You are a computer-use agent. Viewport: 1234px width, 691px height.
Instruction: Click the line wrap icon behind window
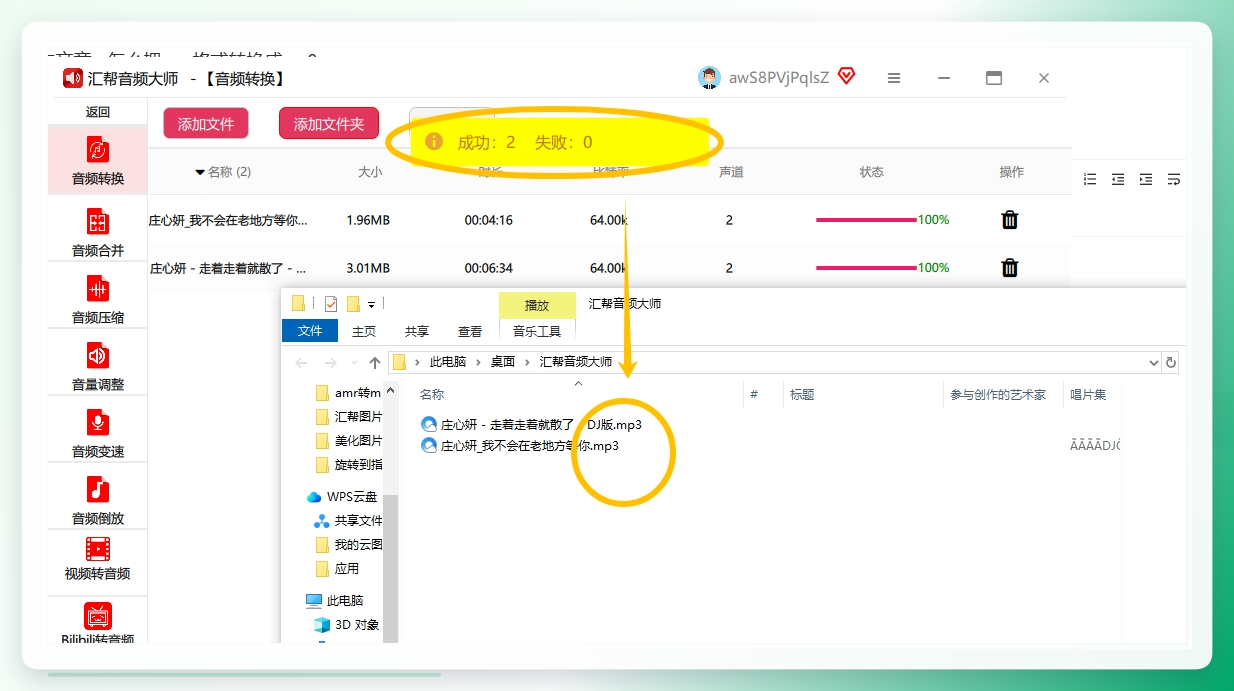tap(1174, 179)
